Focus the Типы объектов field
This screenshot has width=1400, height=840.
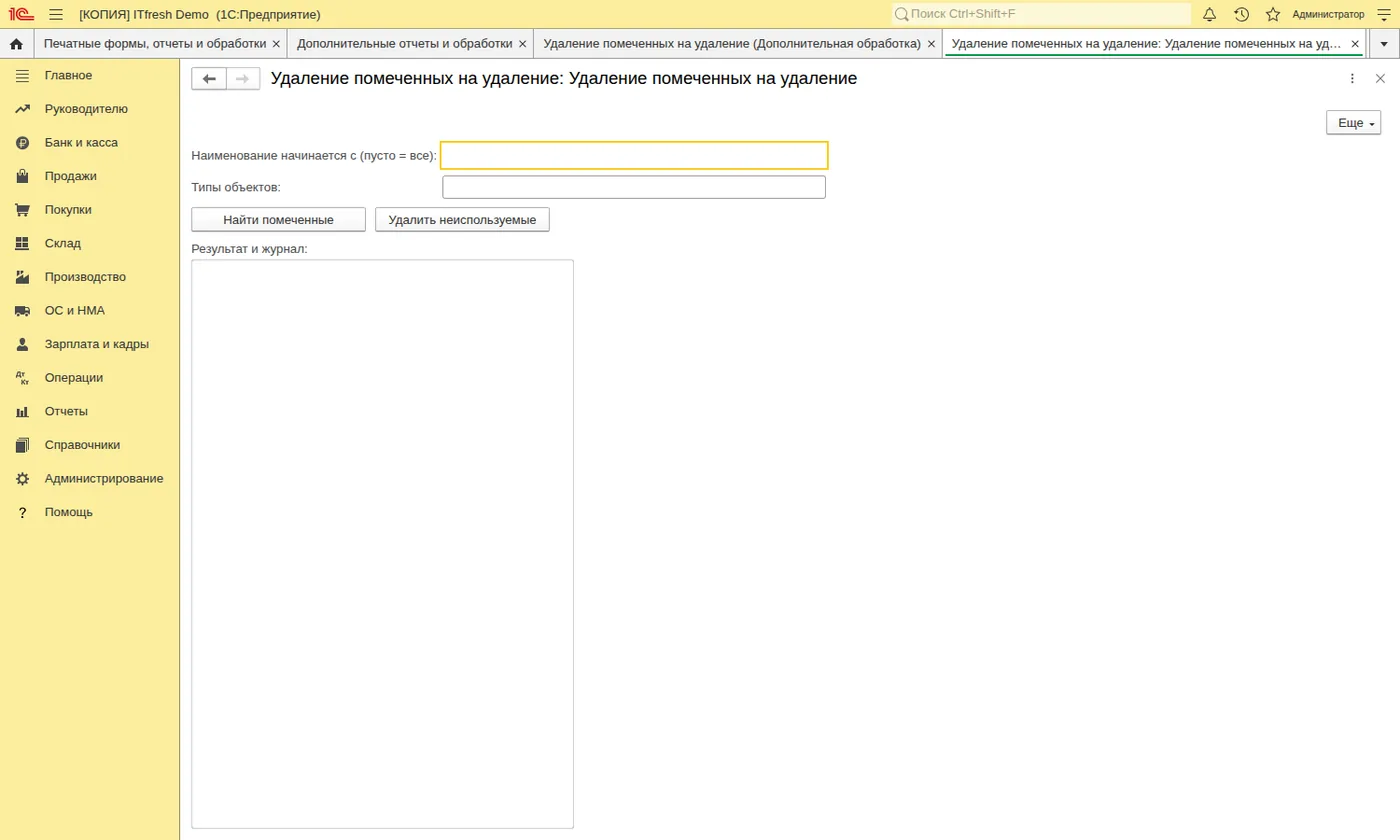(x=634, y=187)
